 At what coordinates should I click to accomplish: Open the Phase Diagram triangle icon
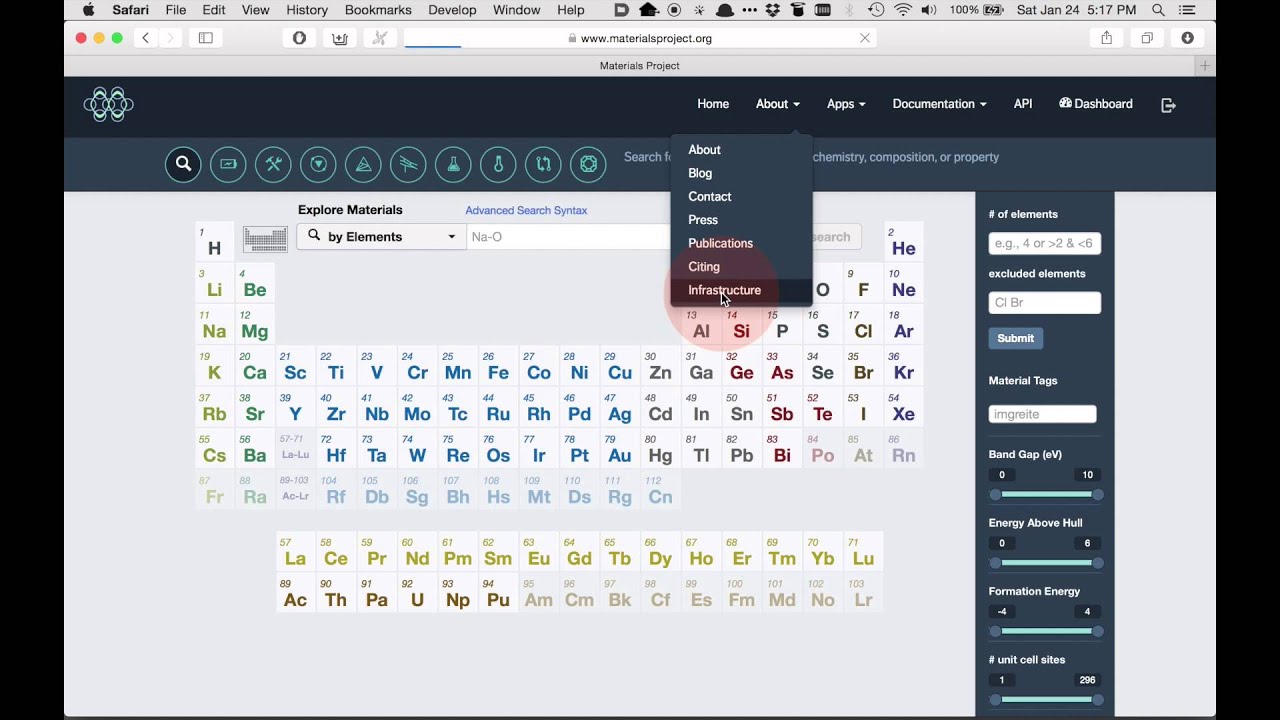(x=363, y=164)
